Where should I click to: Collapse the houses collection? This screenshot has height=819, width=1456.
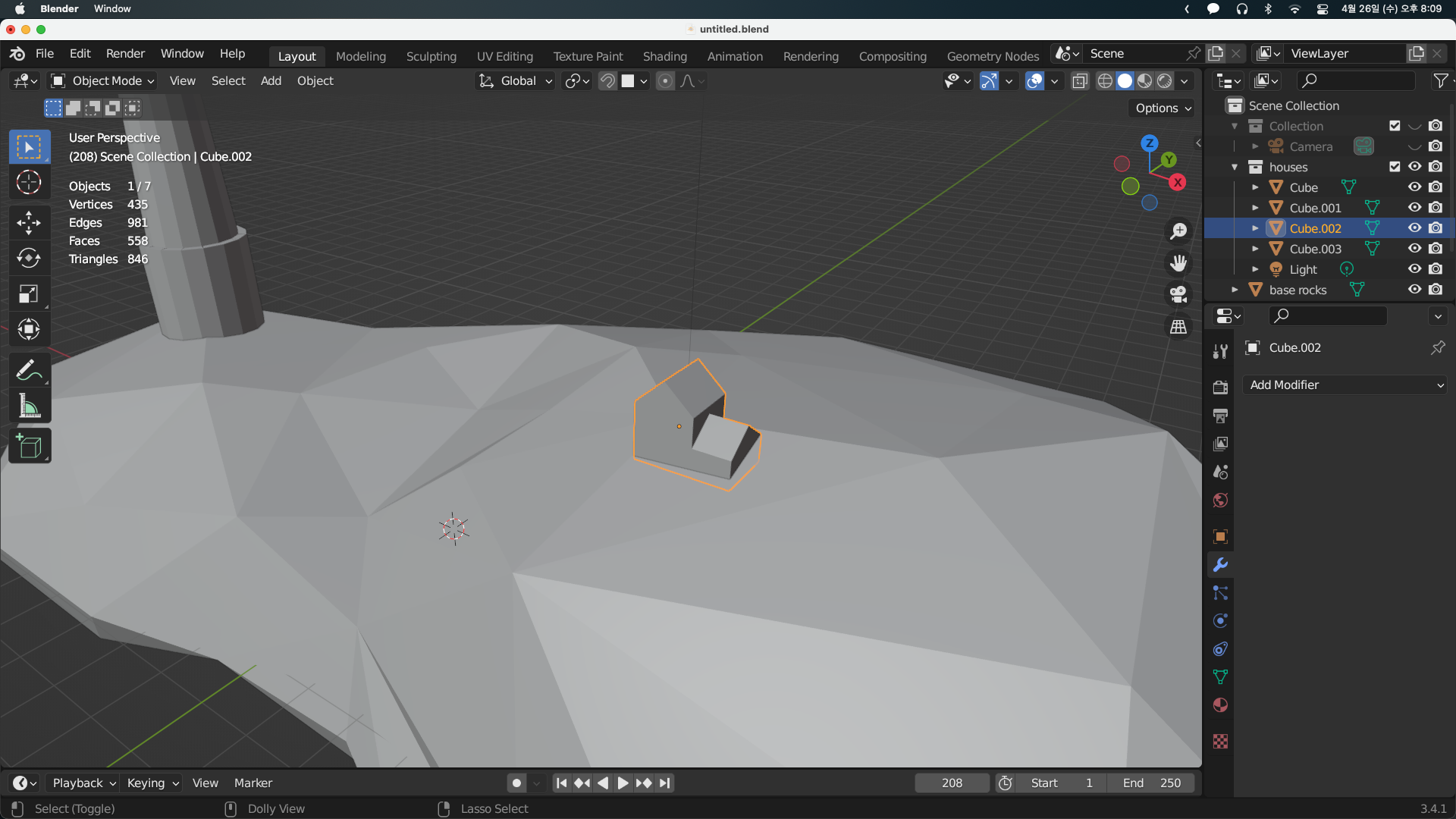point(1235,167)
